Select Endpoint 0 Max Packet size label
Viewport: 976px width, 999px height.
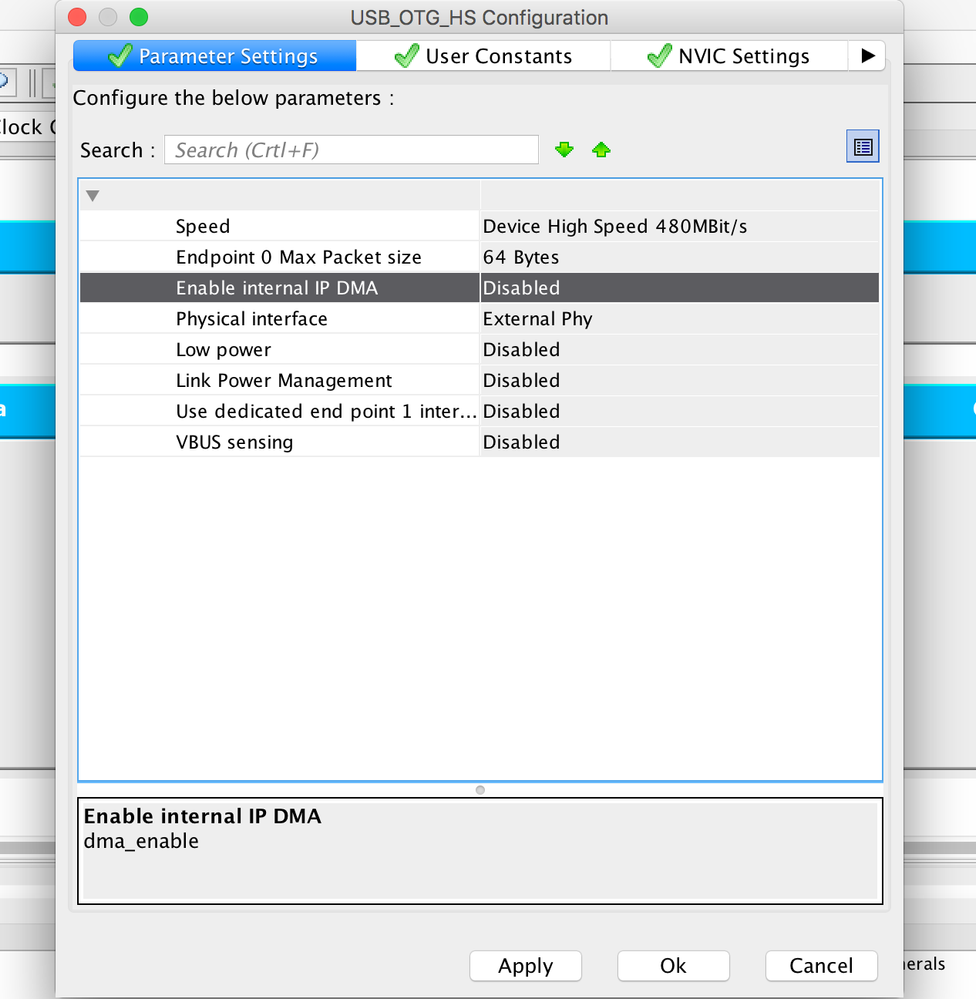point(298,257)
